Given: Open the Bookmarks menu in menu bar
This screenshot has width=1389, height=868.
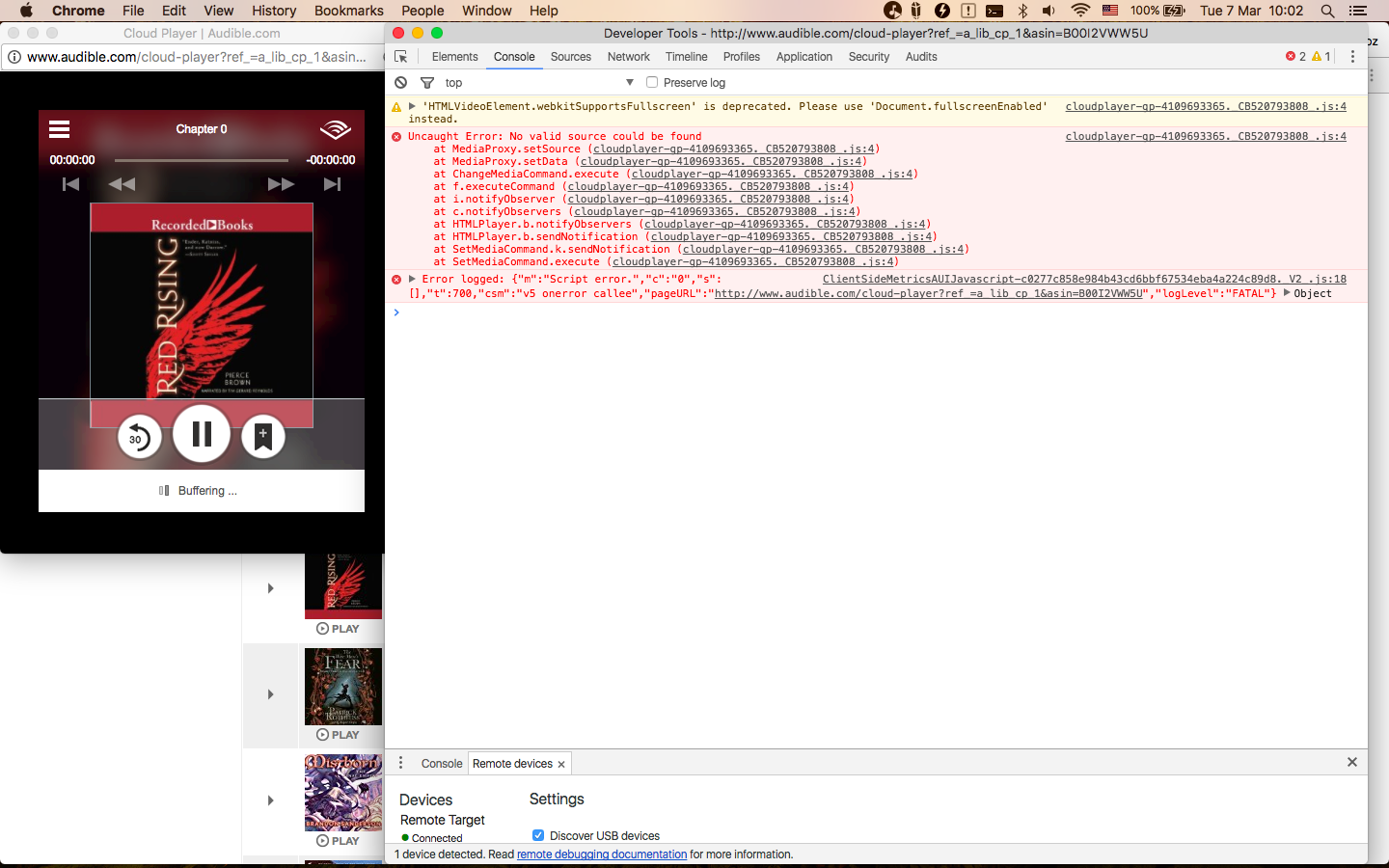Looking at the screenshot, I should click(349, 11).
